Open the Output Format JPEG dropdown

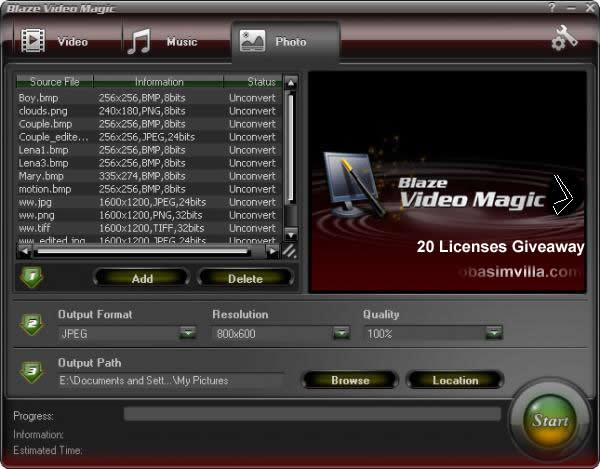[187, 333]
